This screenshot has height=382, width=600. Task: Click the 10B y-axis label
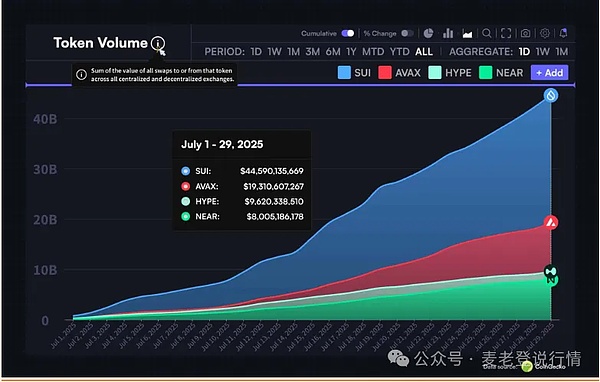[45, 270]
